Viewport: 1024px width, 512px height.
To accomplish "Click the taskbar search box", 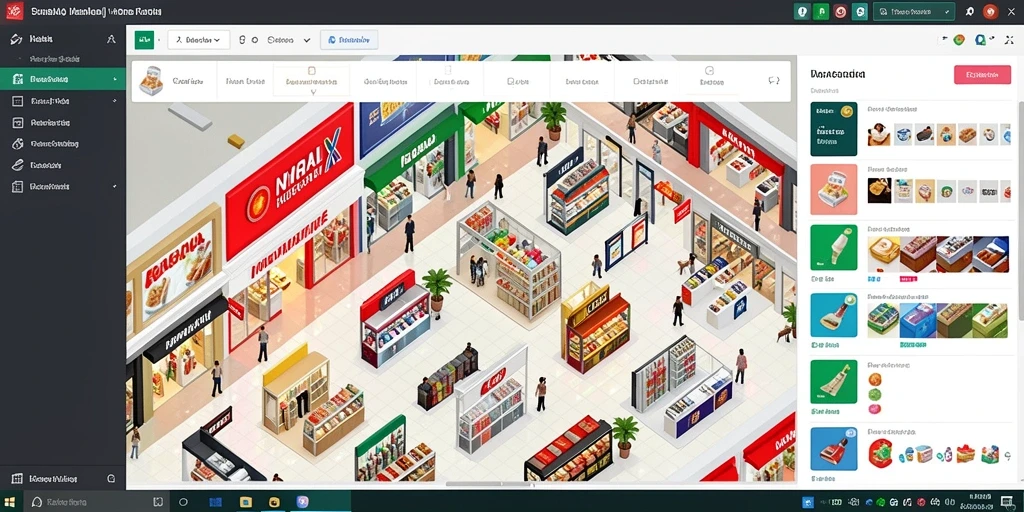I will tap(97, 502).
